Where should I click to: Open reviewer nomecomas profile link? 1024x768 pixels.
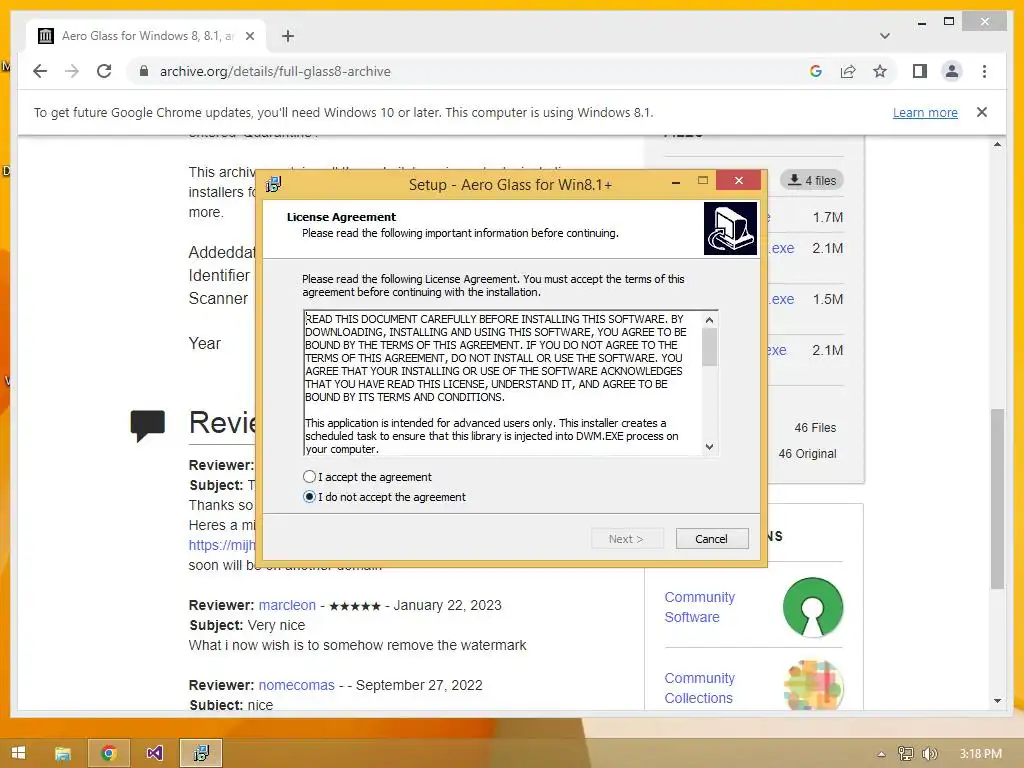(296, 685)
